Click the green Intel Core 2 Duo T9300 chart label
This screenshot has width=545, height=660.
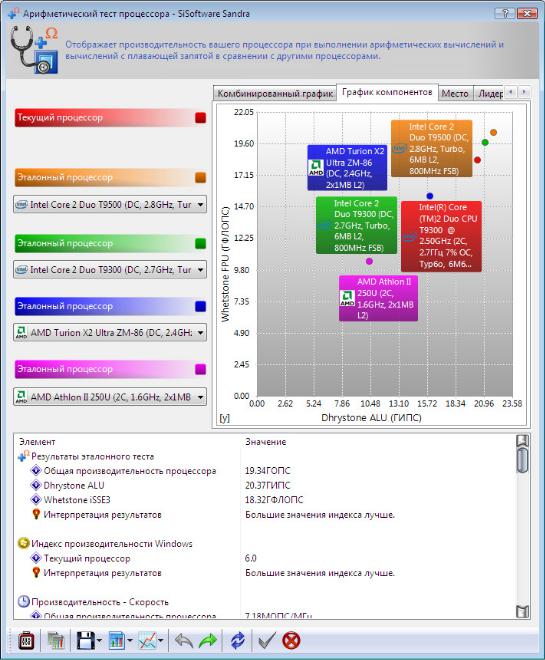(x=356, y=225)
